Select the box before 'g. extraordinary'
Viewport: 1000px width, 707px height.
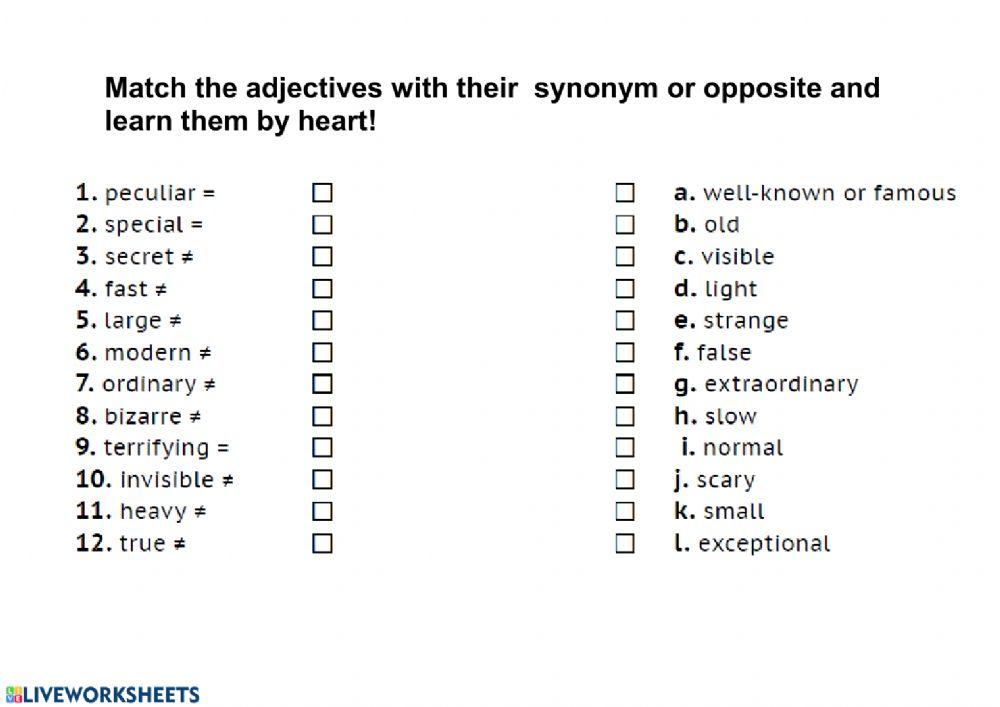click(625, 384)
